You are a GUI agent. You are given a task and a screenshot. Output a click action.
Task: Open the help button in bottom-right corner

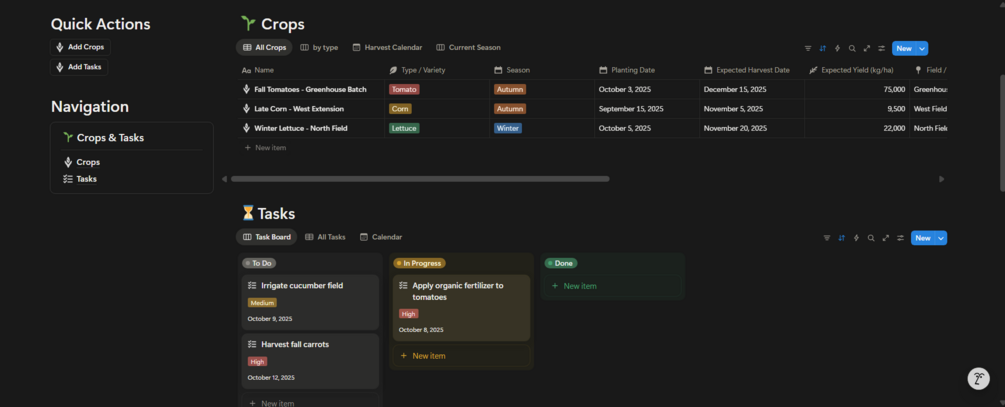pos(979,379)
